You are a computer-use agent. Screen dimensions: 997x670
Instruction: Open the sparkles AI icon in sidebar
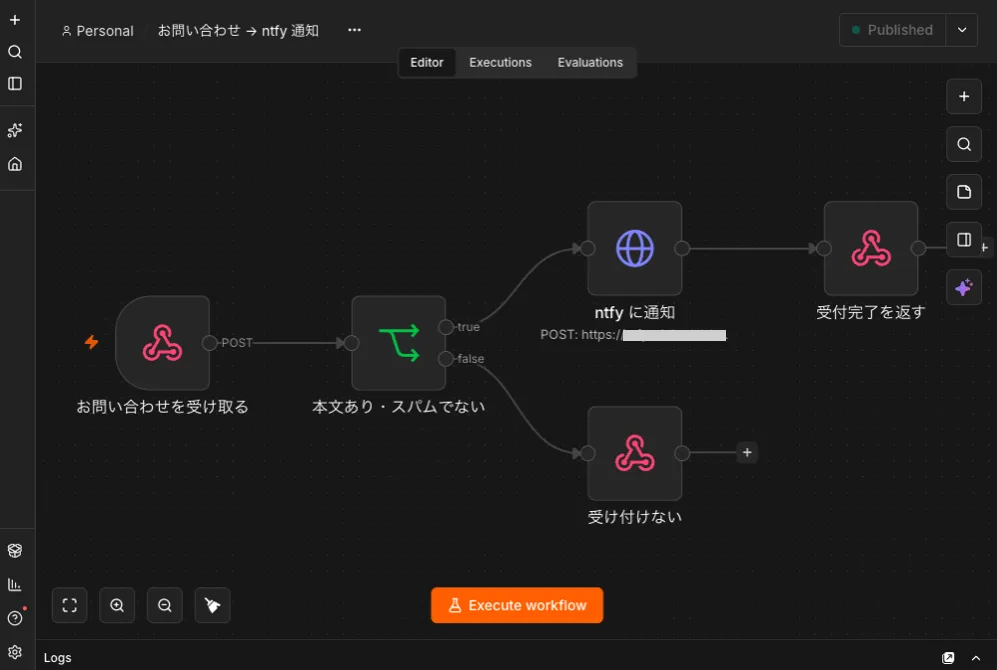[15, 130]
